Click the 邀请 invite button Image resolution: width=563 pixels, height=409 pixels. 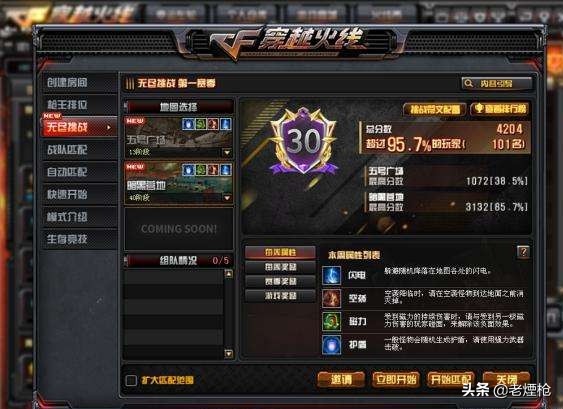pos(341,380)
